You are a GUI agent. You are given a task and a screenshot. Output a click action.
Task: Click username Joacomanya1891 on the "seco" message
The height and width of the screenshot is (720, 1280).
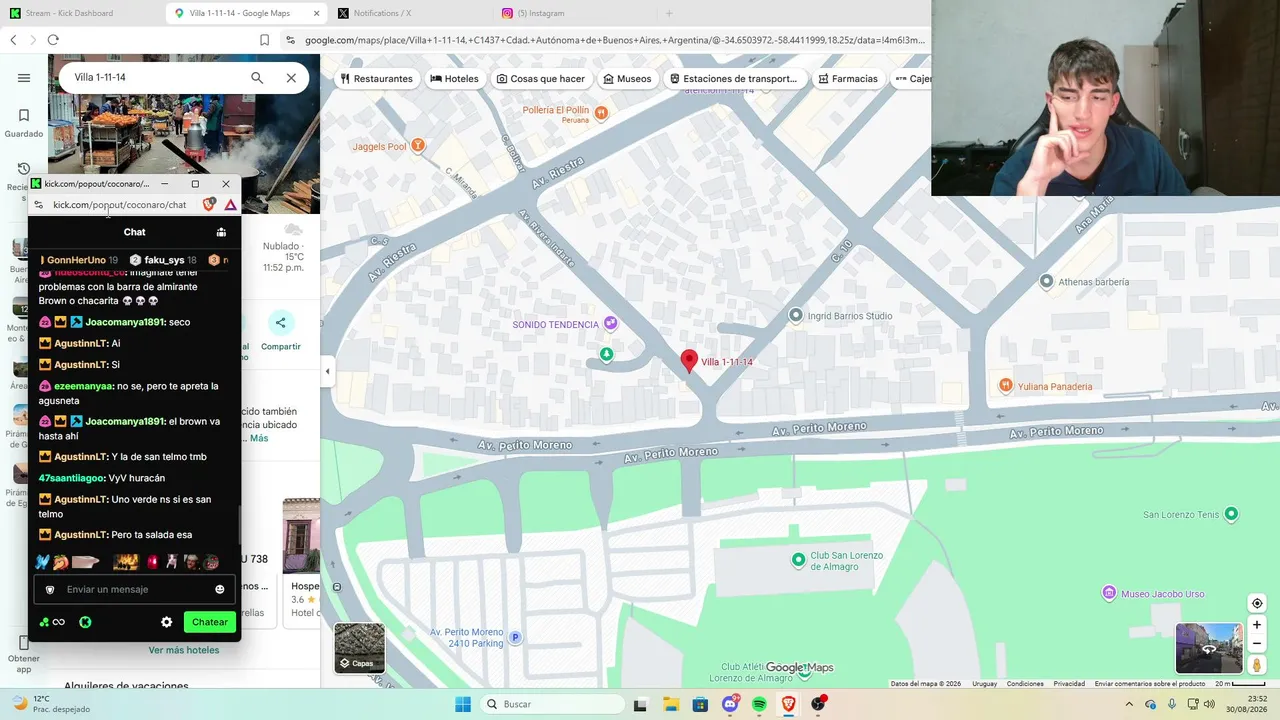(x=125, y=322)
